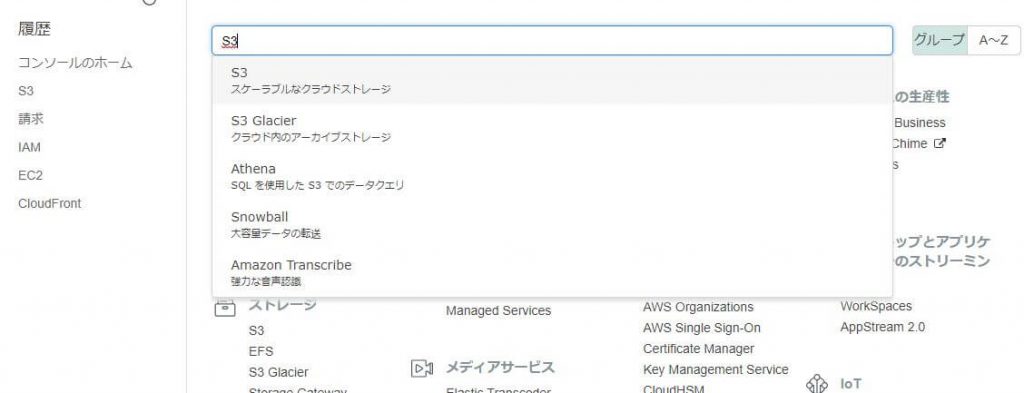
Task: Open AppStream 2.0 link
Action: pos(882,327)
